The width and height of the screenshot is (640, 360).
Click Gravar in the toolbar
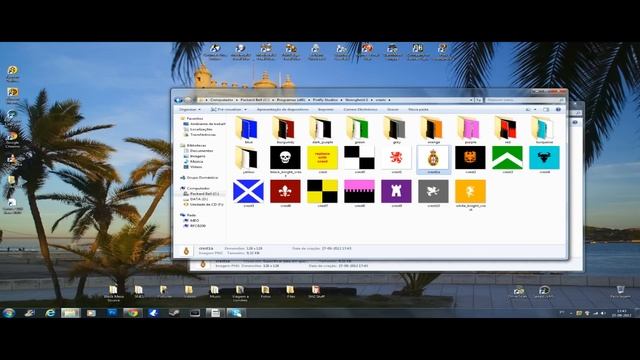pyautogui.click(x=393, y=109)
